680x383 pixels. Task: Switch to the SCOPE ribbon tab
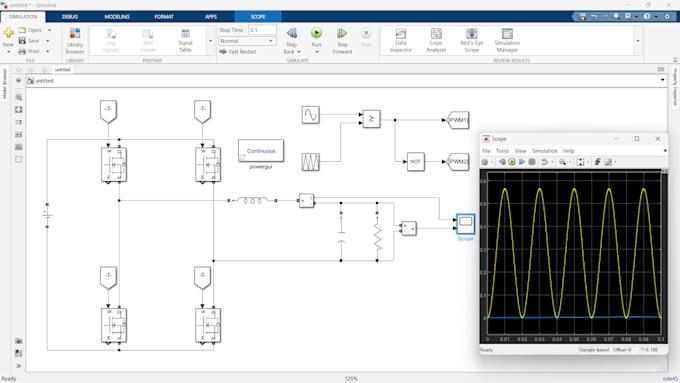(x=258, y=16)
